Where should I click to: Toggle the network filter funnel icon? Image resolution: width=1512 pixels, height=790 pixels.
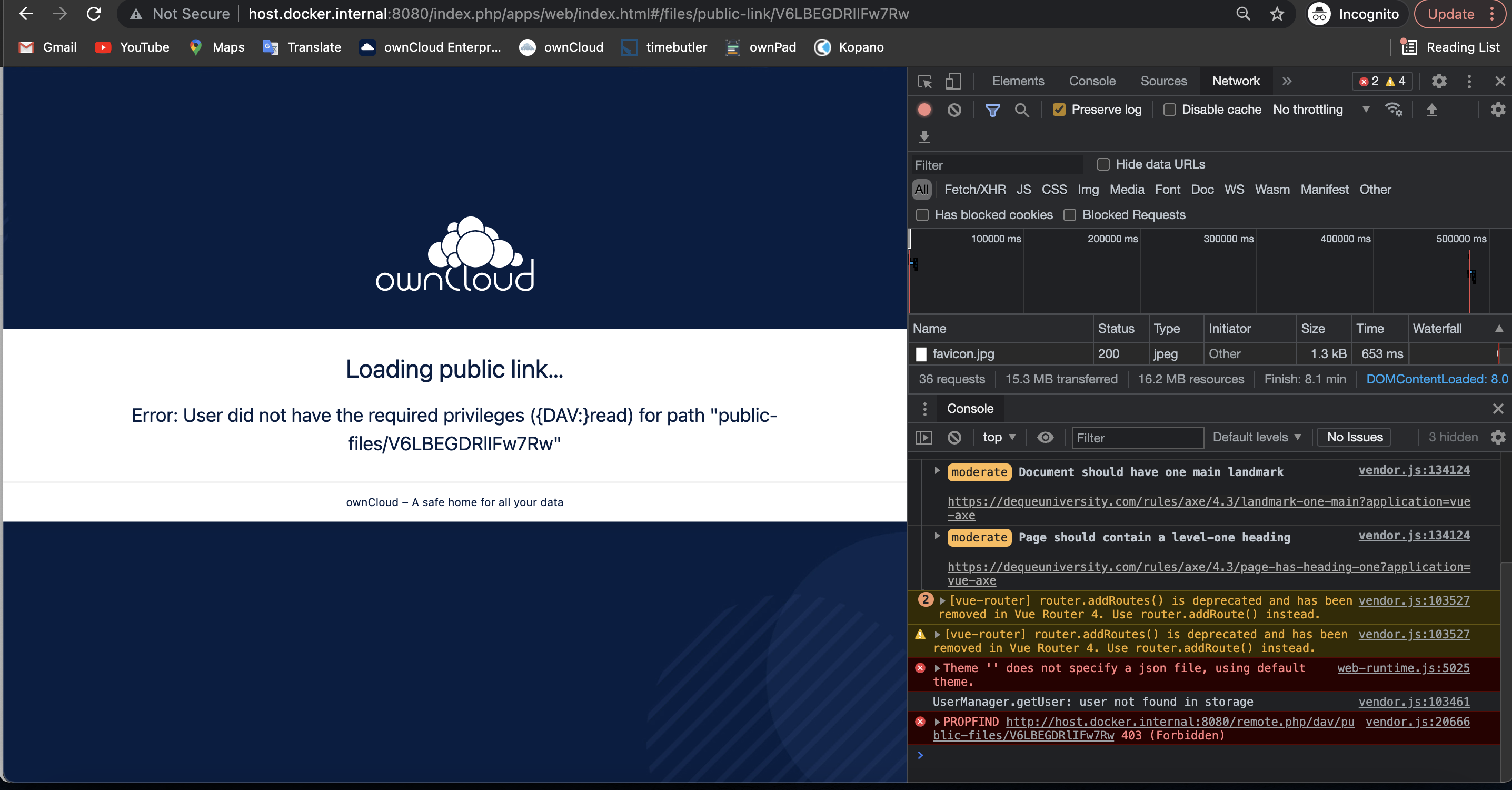pyautogui.click(x=992, y=110)
